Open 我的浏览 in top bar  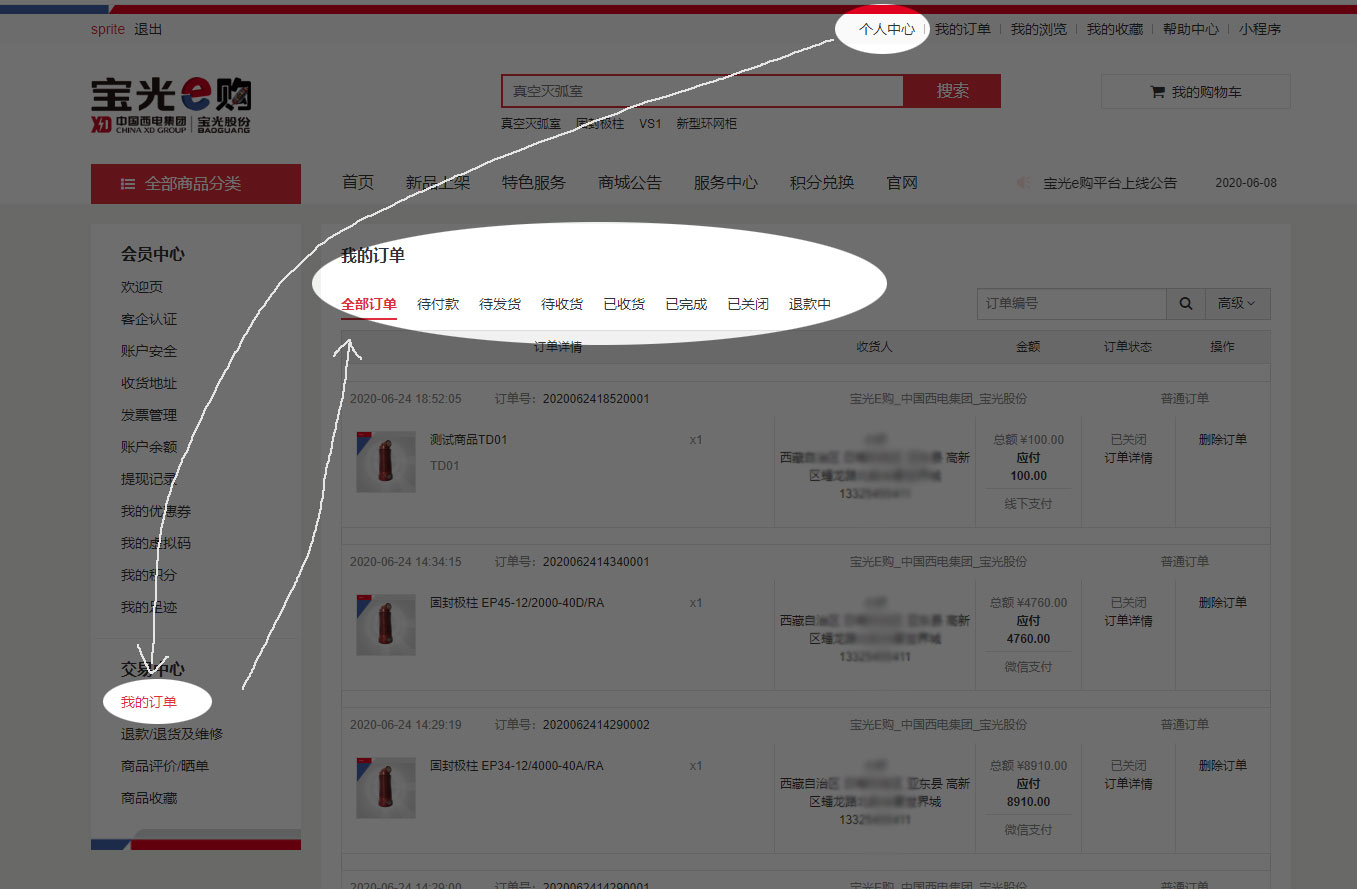(x=1039, y=29)
